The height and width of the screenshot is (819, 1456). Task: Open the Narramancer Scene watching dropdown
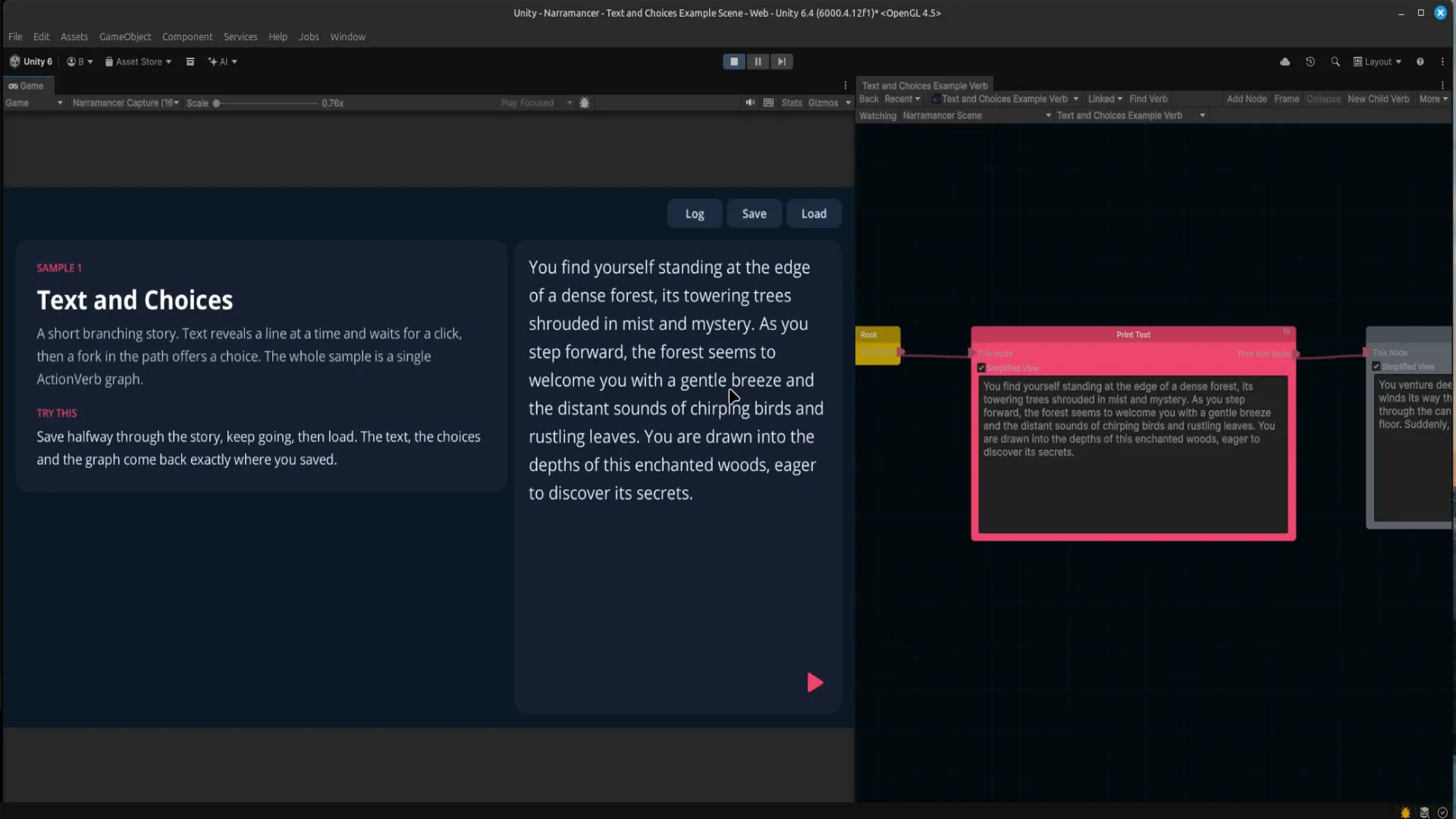click(x=977, y=115)
